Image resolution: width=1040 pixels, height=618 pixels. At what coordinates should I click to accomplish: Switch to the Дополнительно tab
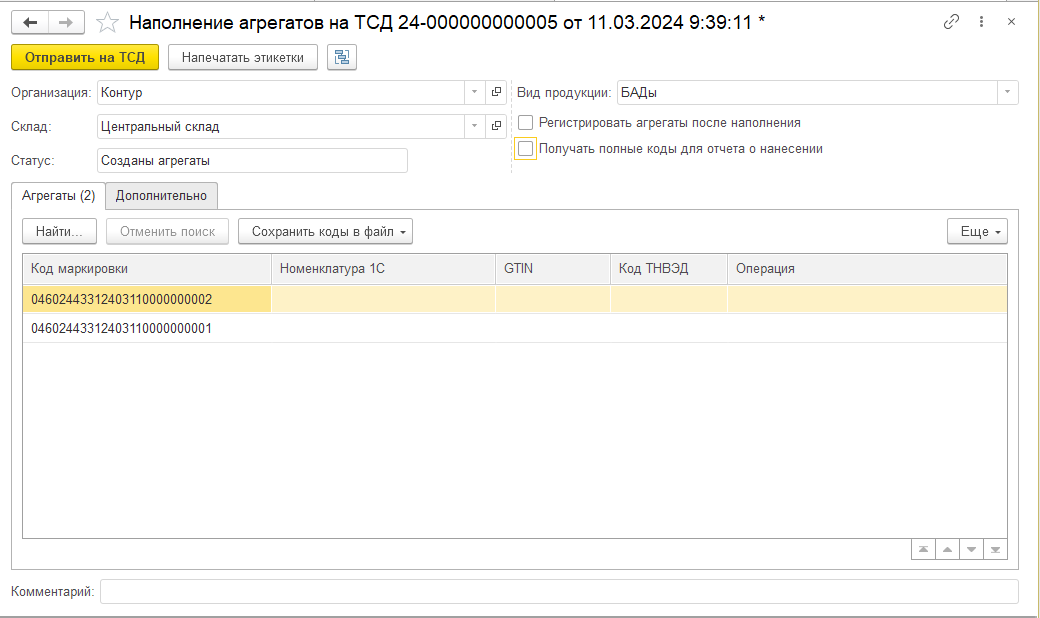click(161, 196)
